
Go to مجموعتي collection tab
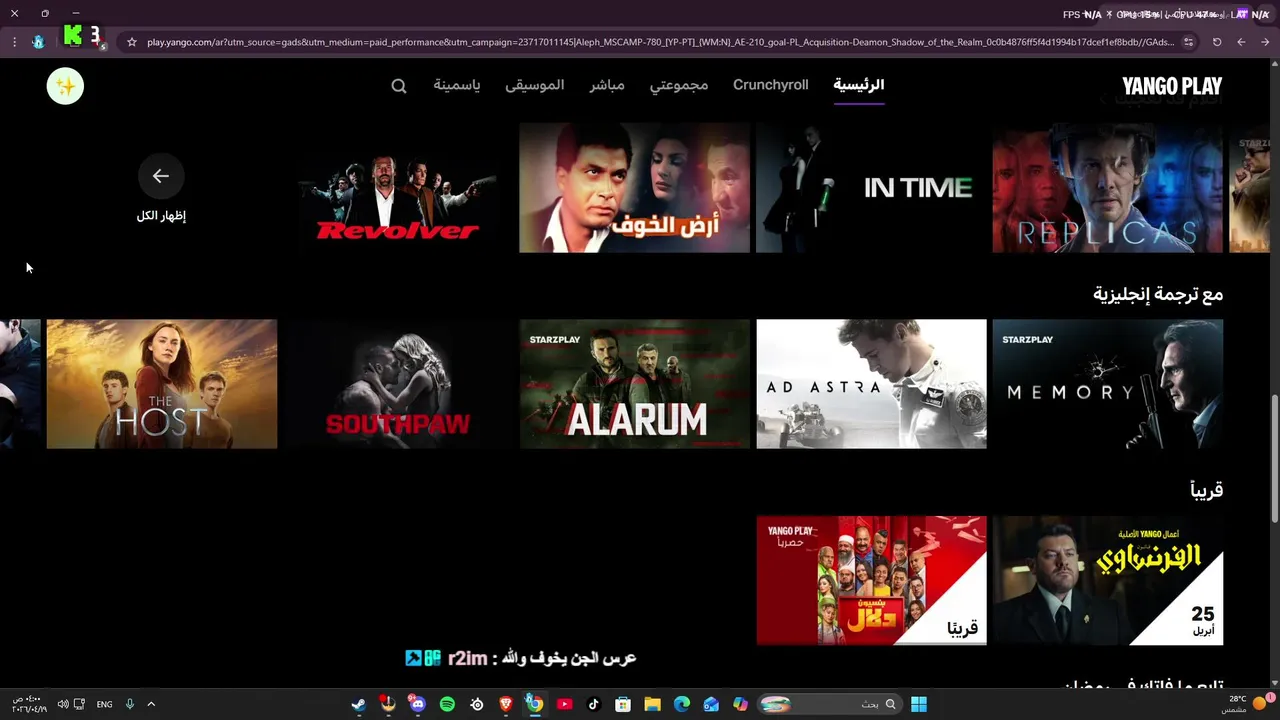(x=679, y=85)
